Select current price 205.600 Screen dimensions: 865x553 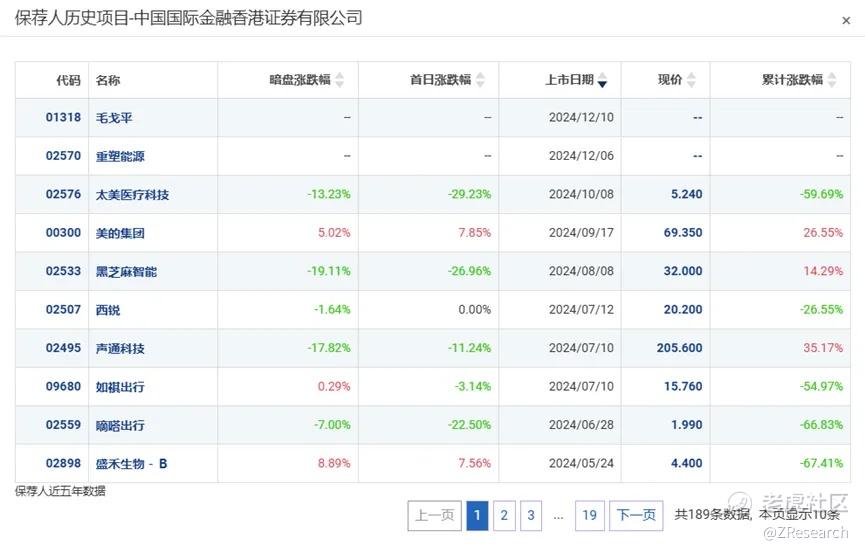pos(680,348)
